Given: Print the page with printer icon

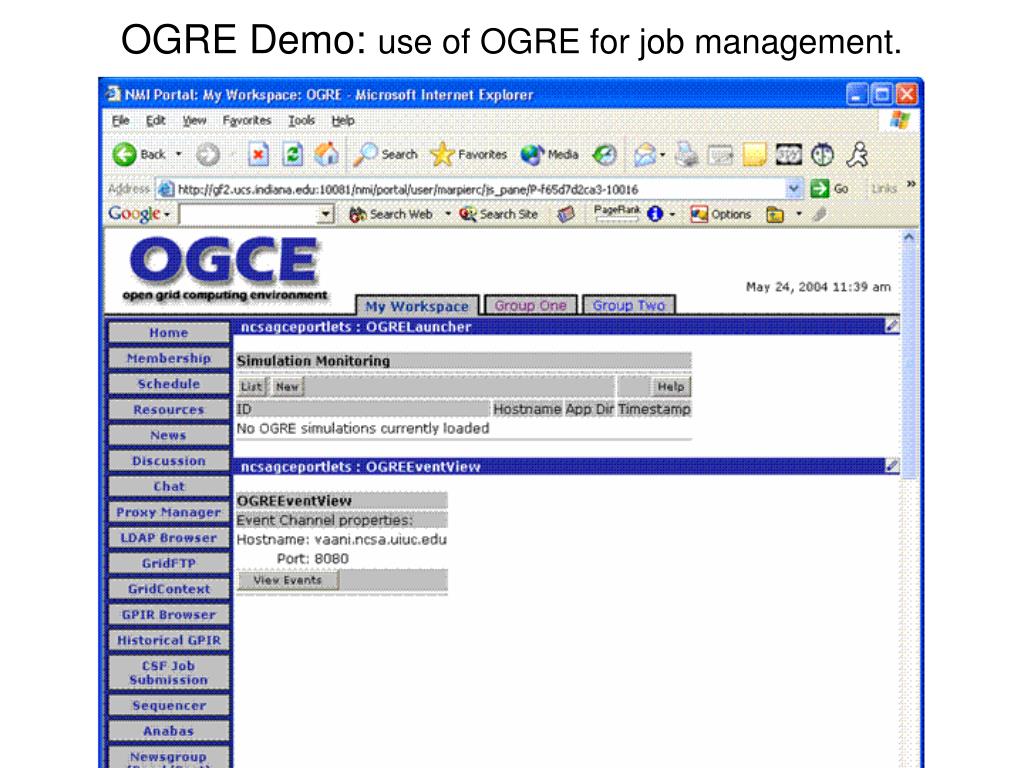Looking at the screenshot, I should pyautogui.click(x=686, y=155).
